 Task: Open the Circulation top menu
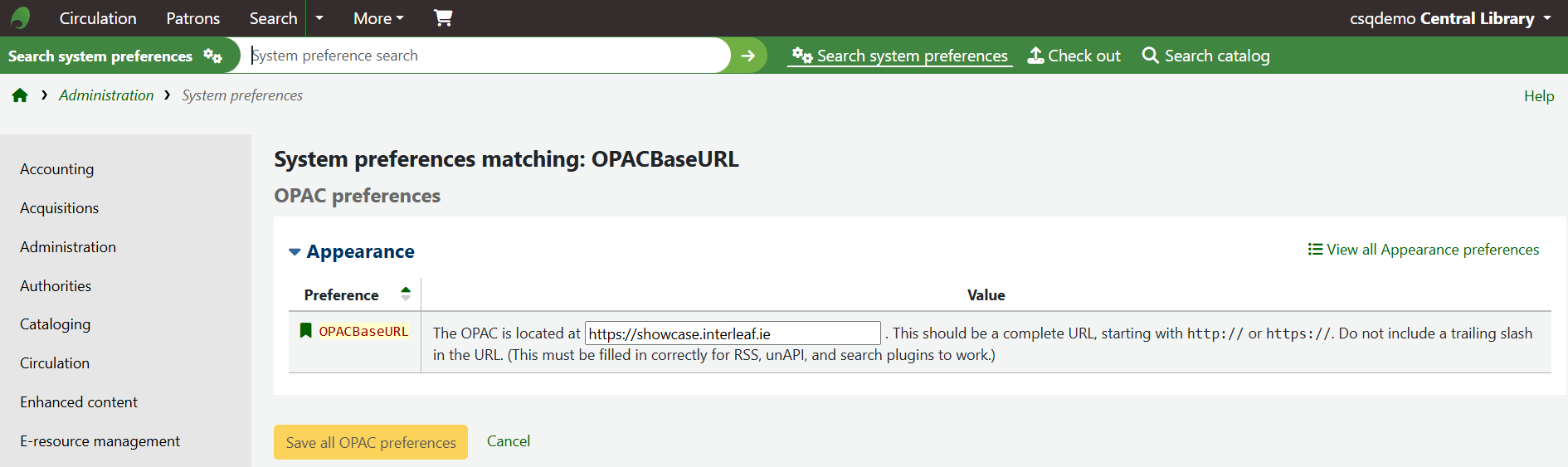click(x=98, y=17)
